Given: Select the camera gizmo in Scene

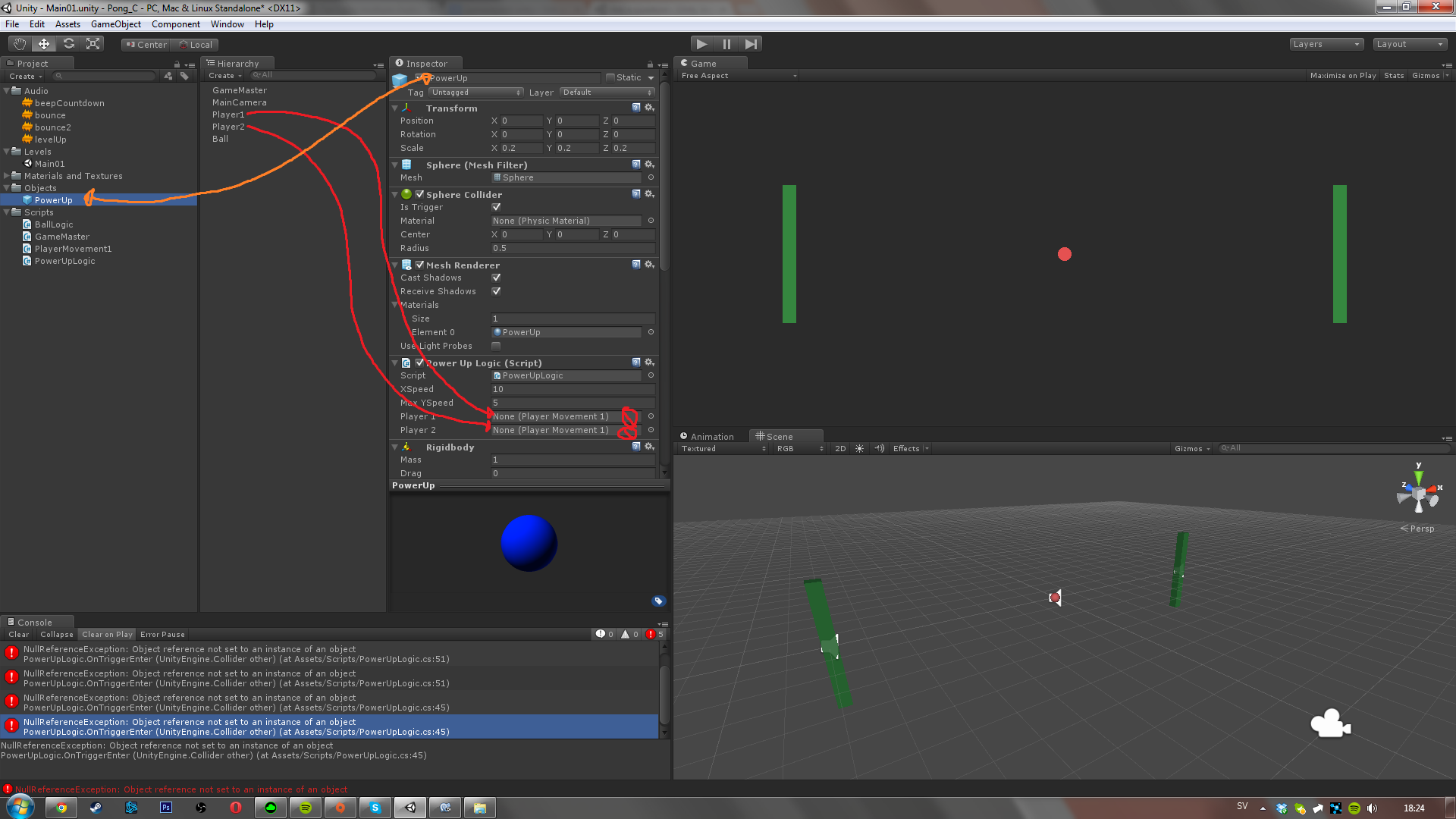Looking at the screenshot, I should click(1331, 723).
